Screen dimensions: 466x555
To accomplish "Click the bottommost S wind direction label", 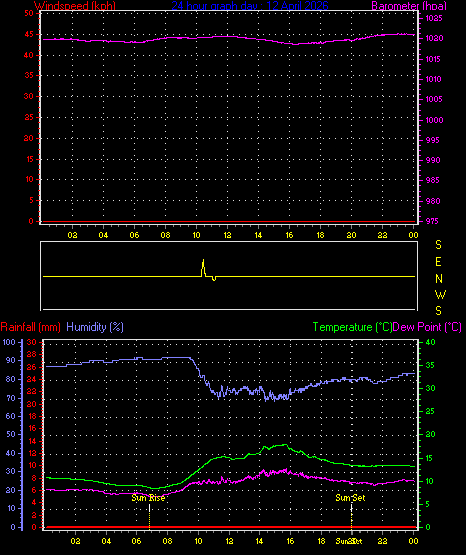I will pos(438,311).
